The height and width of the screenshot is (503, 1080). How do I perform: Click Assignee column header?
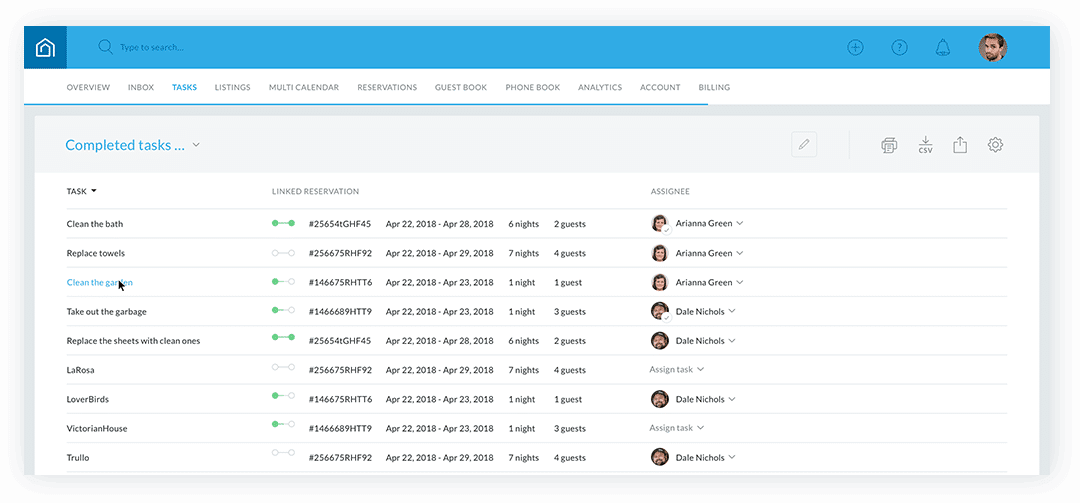[670, 192]
